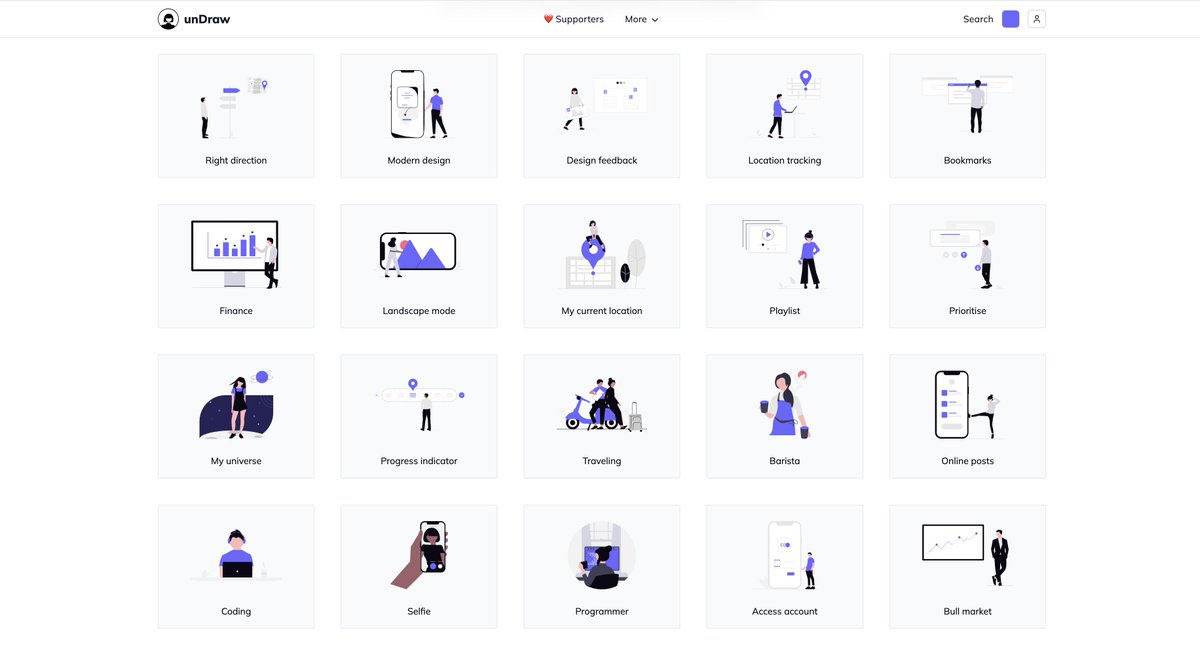Click the heart icon beside Supporters

pos(546,18)
